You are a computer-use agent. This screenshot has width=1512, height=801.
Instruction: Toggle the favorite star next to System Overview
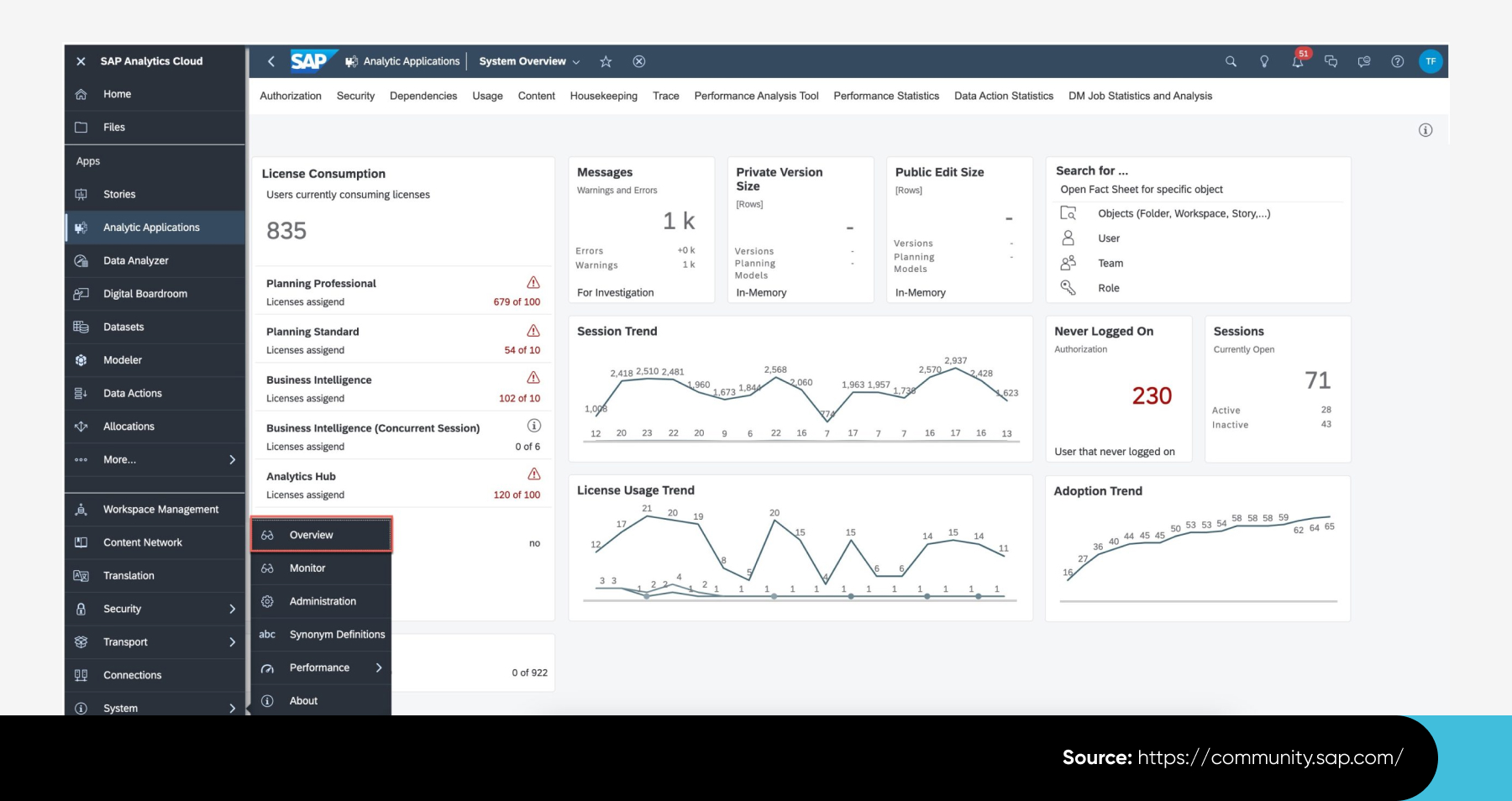[605, 60]
